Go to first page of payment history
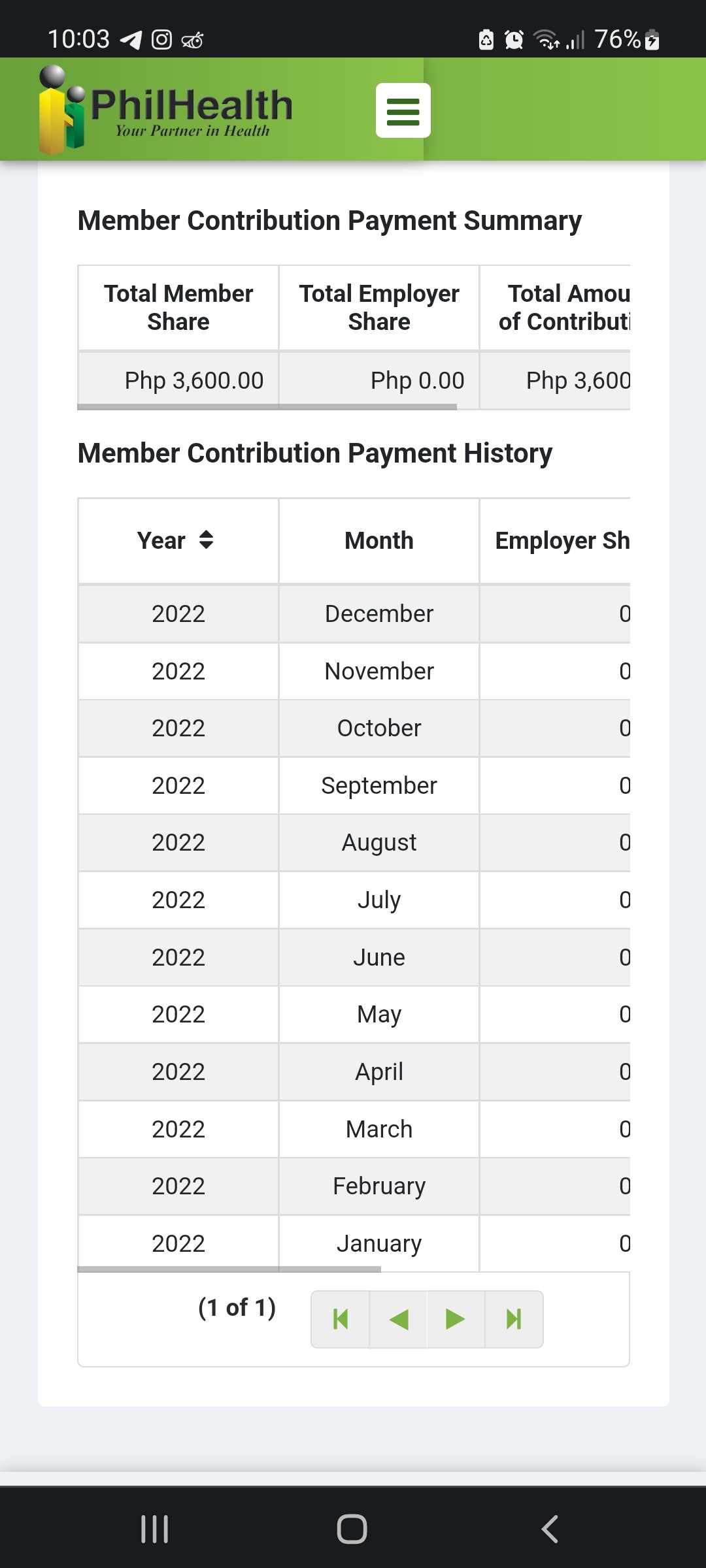The height and width of the screenshot is (1568, 706). (341, 1319)
